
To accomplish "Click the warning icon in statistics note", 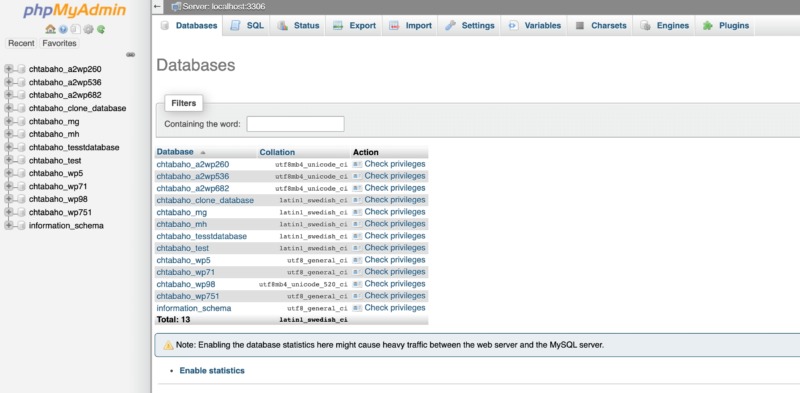I will (168, 346).
